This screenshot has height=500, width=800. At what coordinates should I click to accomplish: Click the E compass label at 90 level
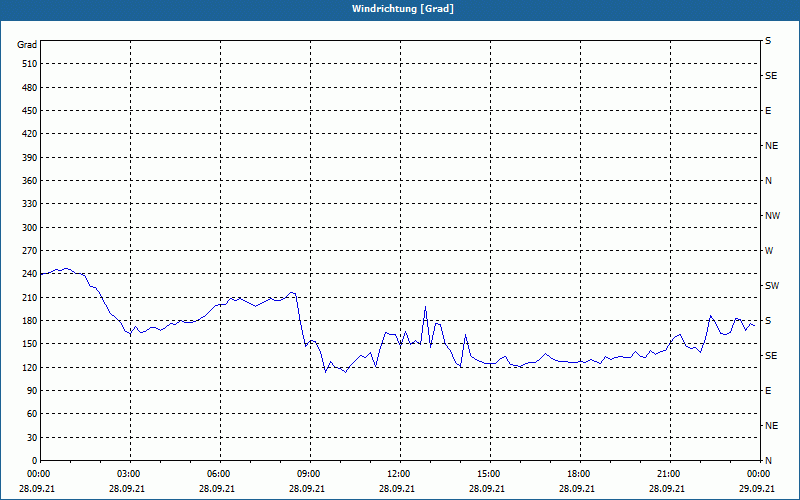click(768, 390)
